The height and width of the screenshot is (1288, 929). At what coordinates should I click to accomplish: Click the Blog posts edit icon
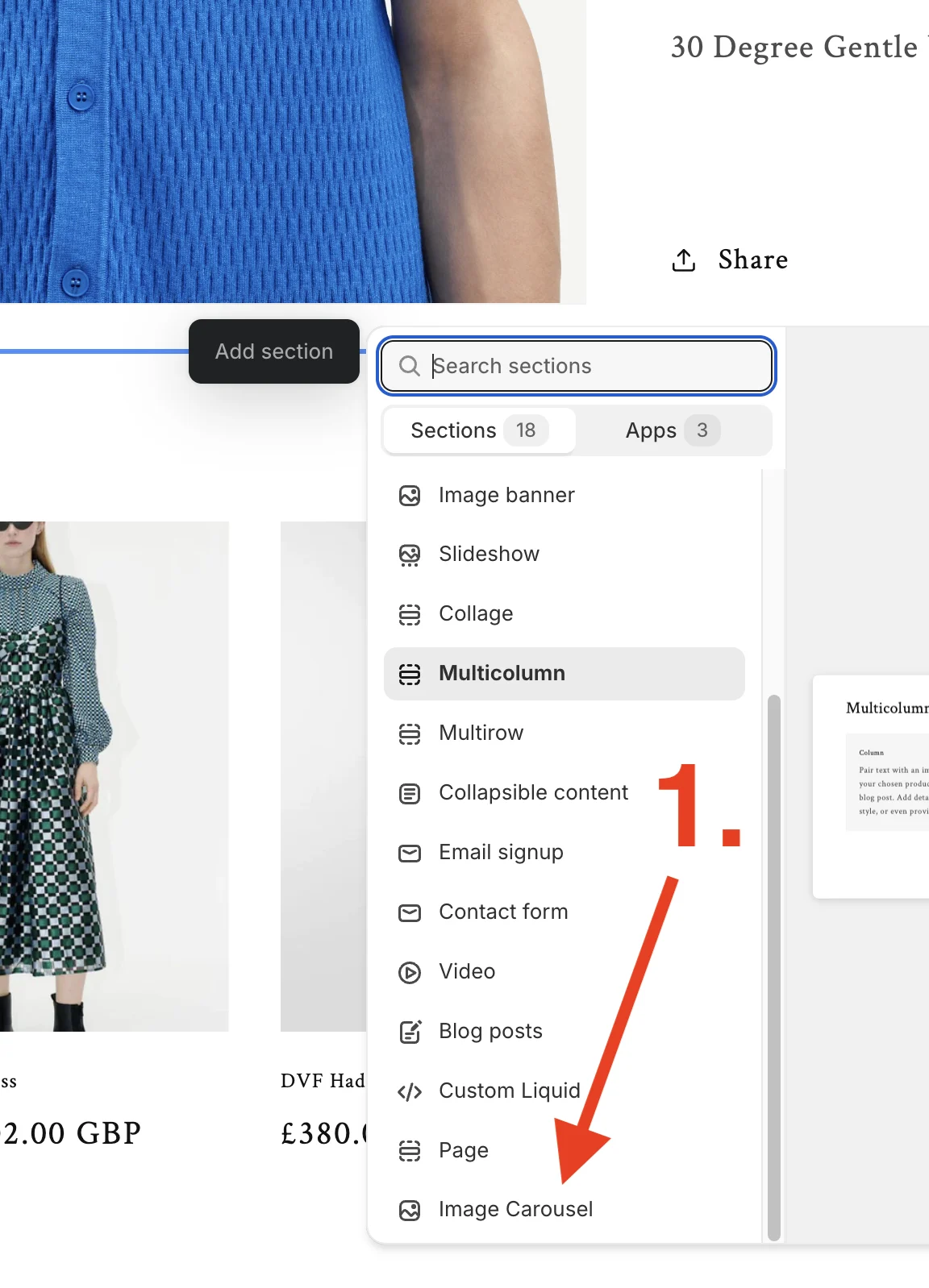(410, 1032)
